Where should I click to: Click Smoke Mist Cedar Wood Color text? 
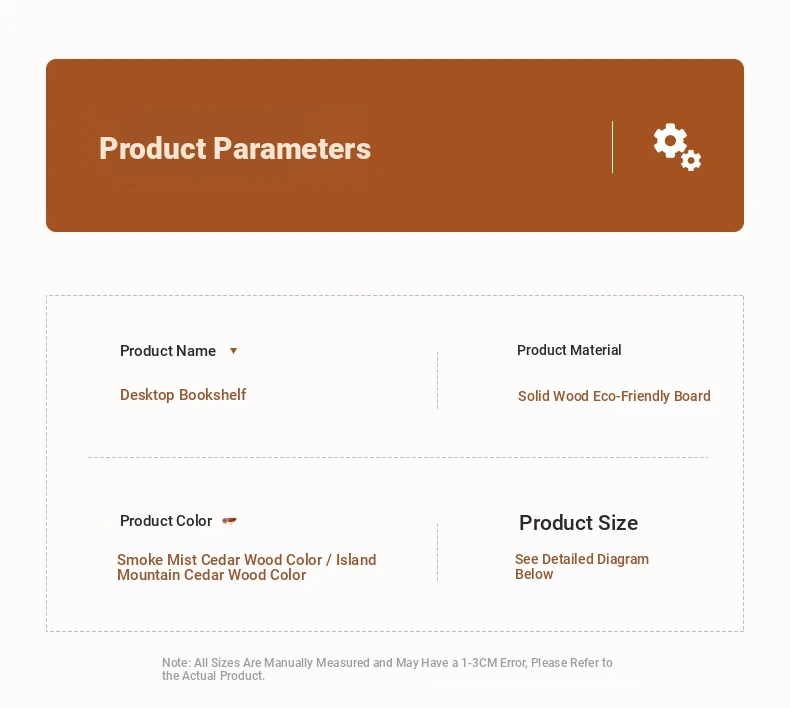[x=219, y=560]
